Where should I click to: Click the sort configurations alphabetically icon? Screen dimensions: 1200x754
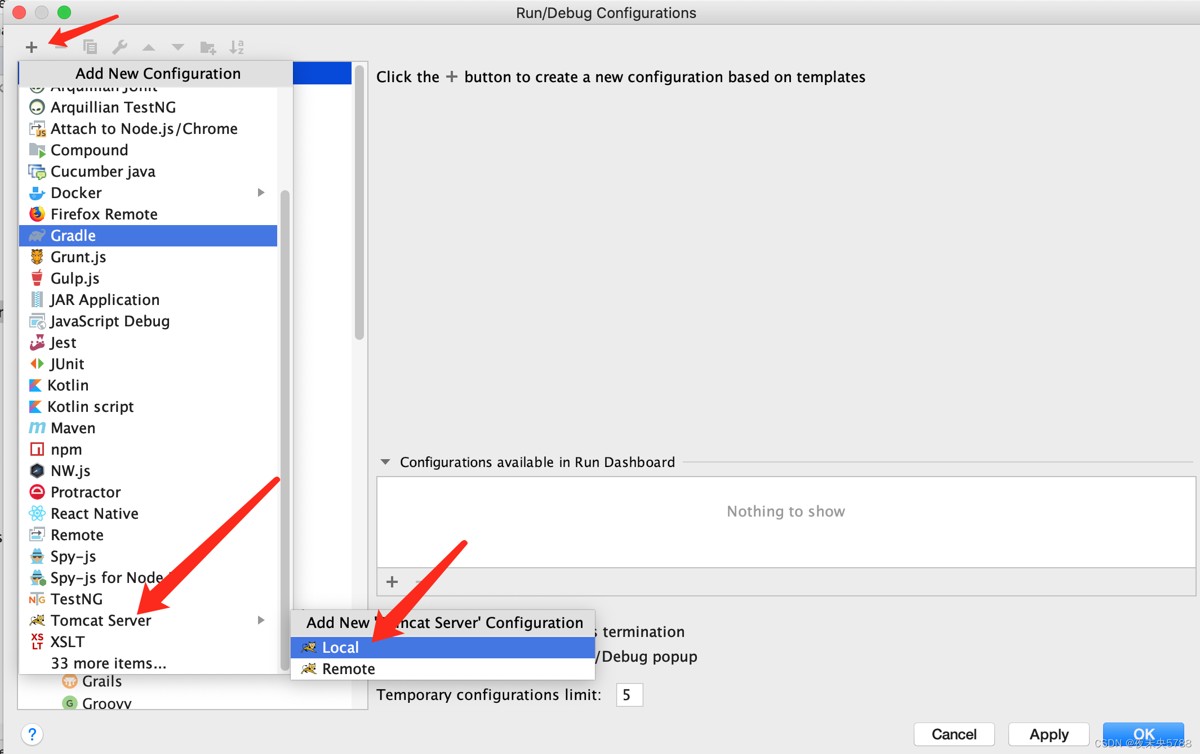[237, 47]
